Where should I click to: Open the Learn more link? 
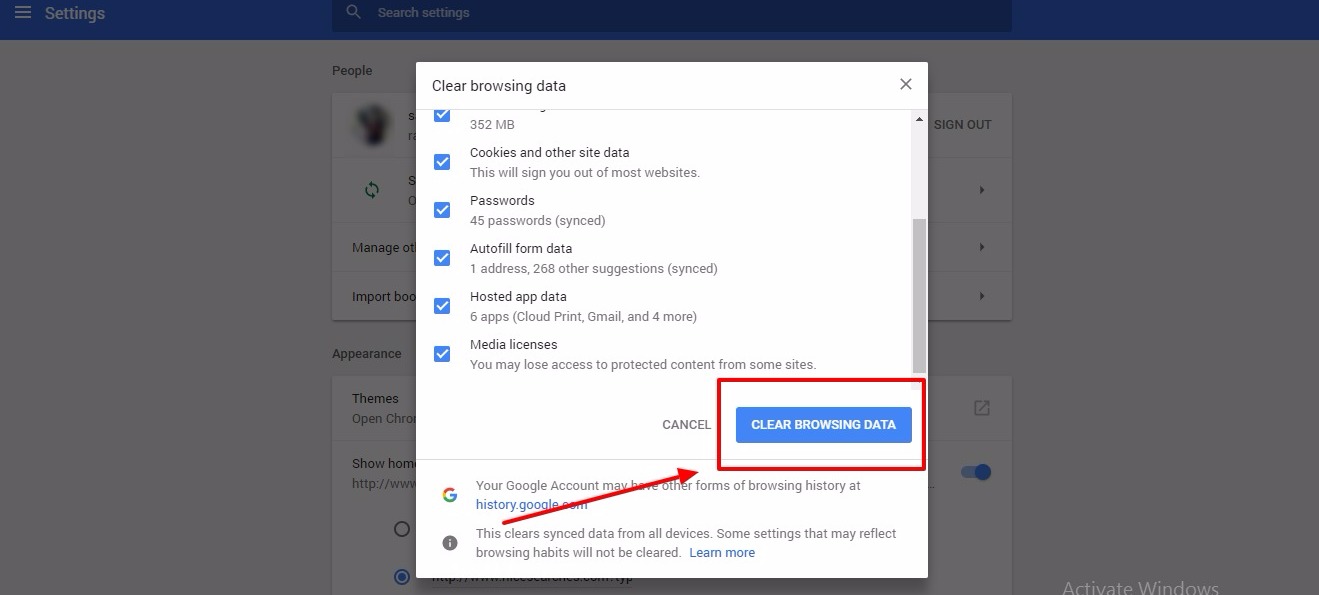click(722, 553)
